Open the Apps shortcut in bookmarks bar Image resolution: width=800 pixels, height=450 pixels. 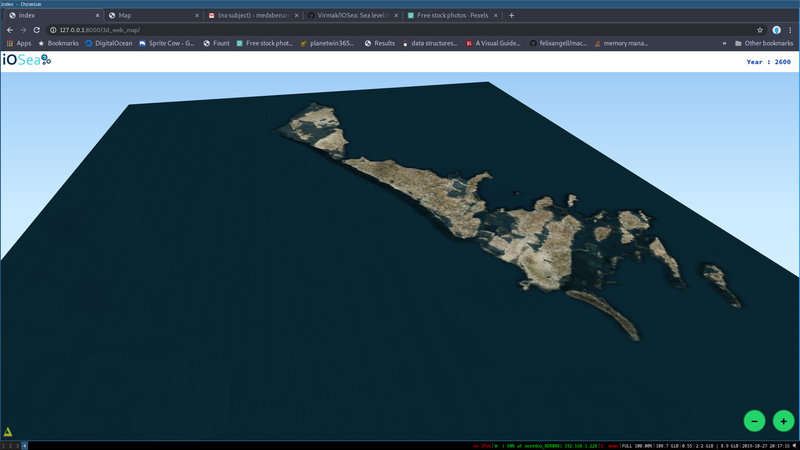pos(18,43)
